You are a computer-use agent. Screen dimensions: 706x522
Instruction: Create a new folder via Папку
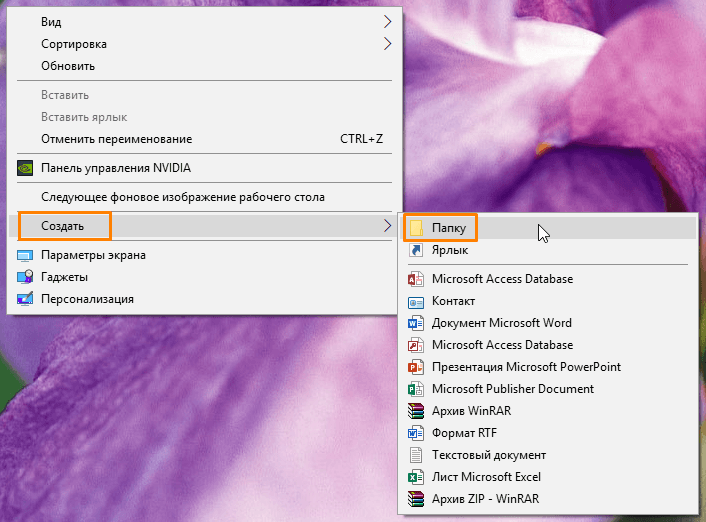(548, 228)
